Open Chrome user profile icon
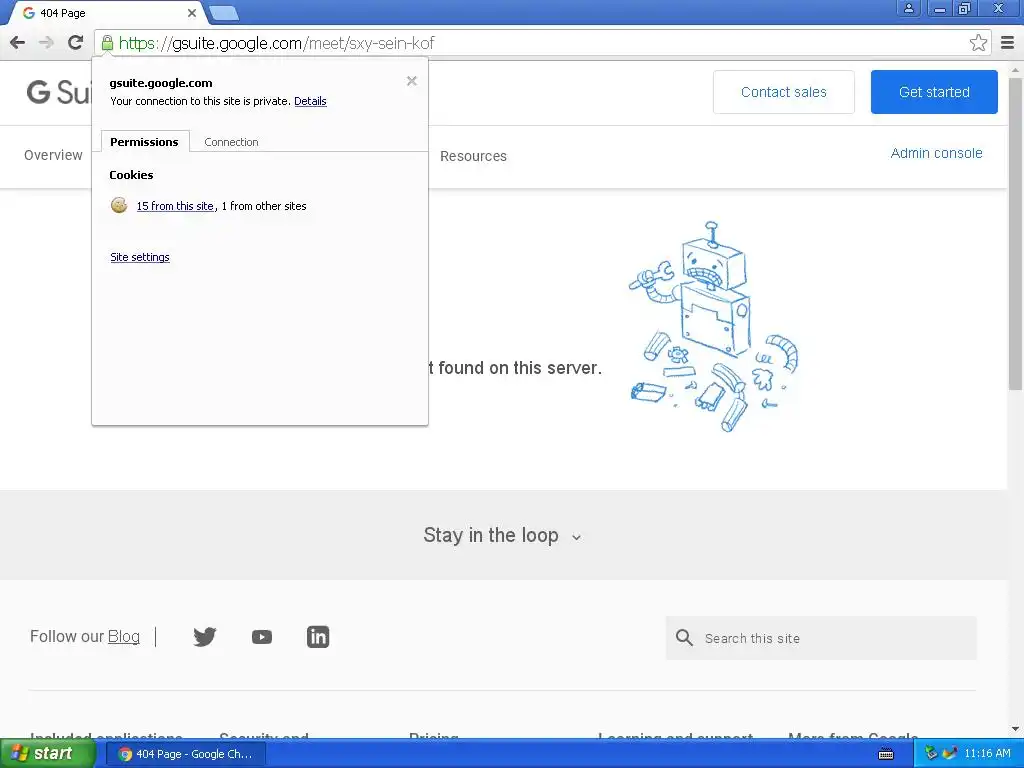 [908, 8]
